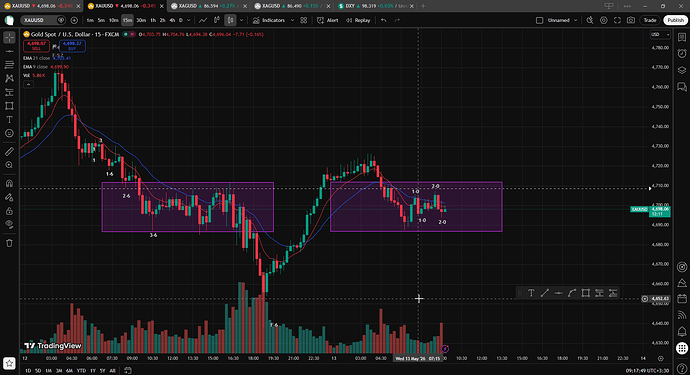
Task: Open a new tab with plus button
Action: click(x=423, y=6)
